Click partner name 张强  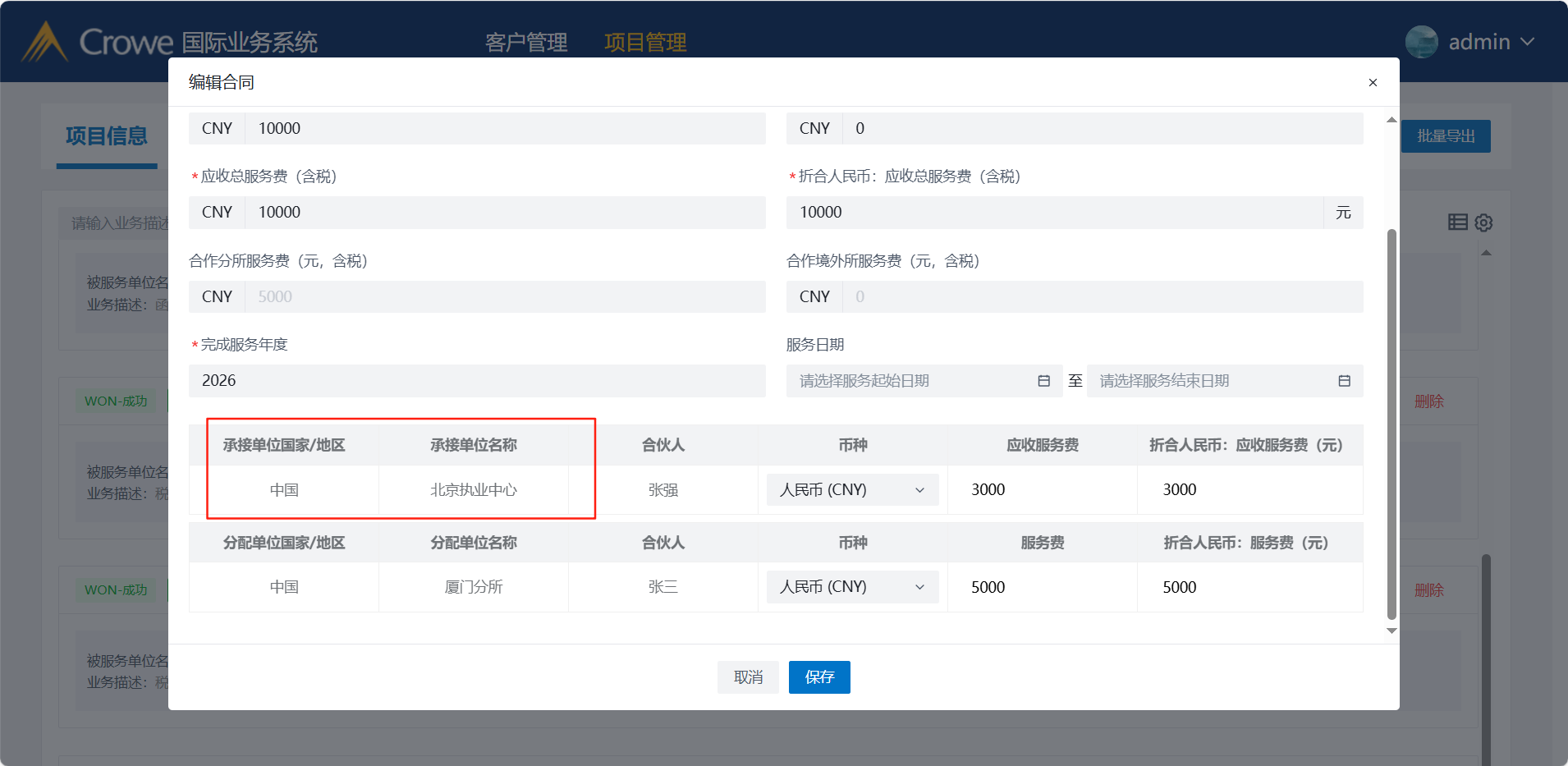(663, 490)
